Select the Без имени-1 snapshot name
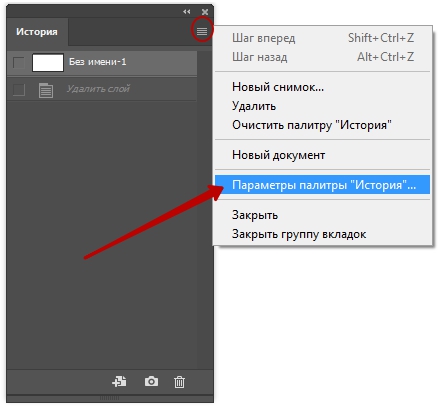The width and height of the screenshot is (439, 409). pyautogui.click(x=98, y=62)
